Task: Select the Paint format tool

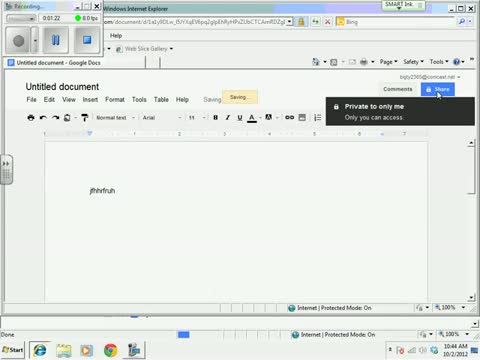Action: pos(85,117)
